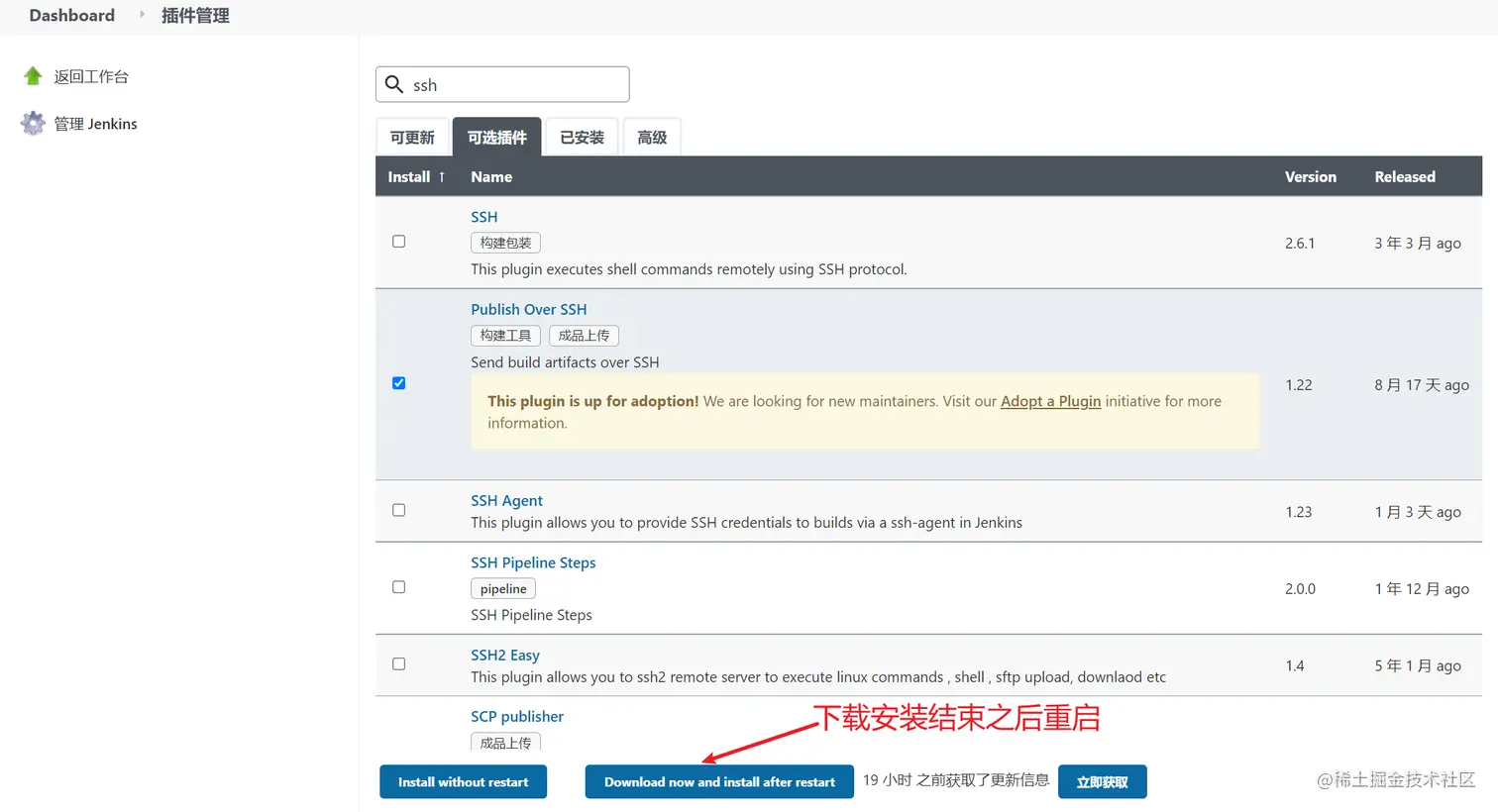Image resolution: width=1498 pixels, height=812 pixels.
Task: Open the 插件管理 breadcrumb link
Action: tap(195, 15)
